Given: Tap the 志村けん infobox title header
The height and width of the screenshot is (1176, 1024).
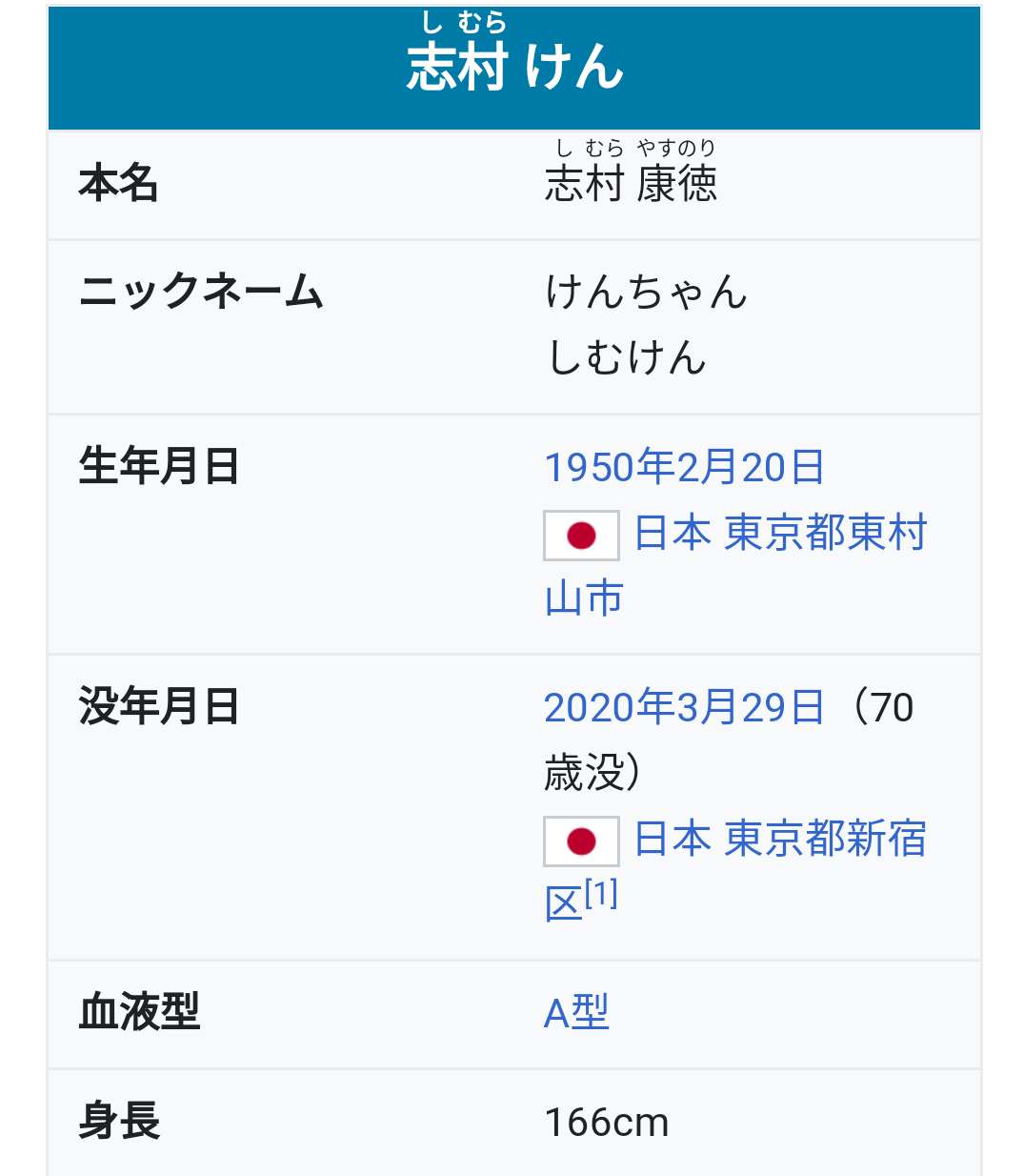Looking at the screenshot, I should (x=514, y=68).
